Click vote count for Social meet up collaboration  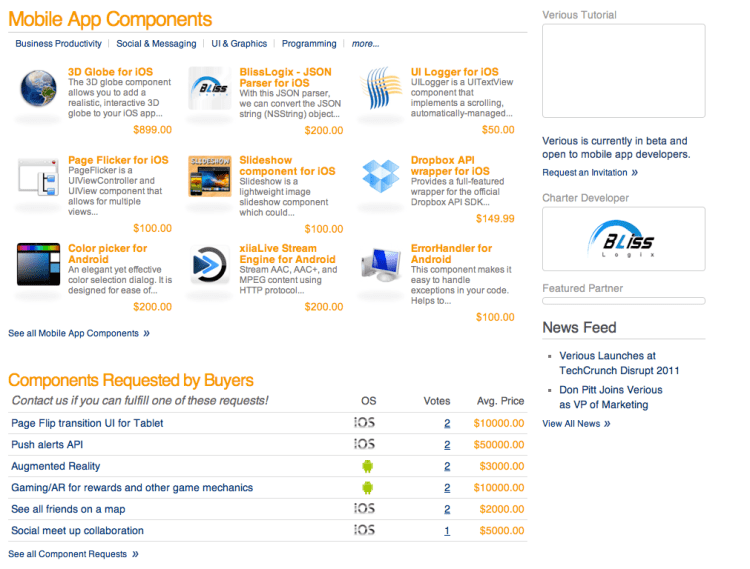[x=447, y=531]
